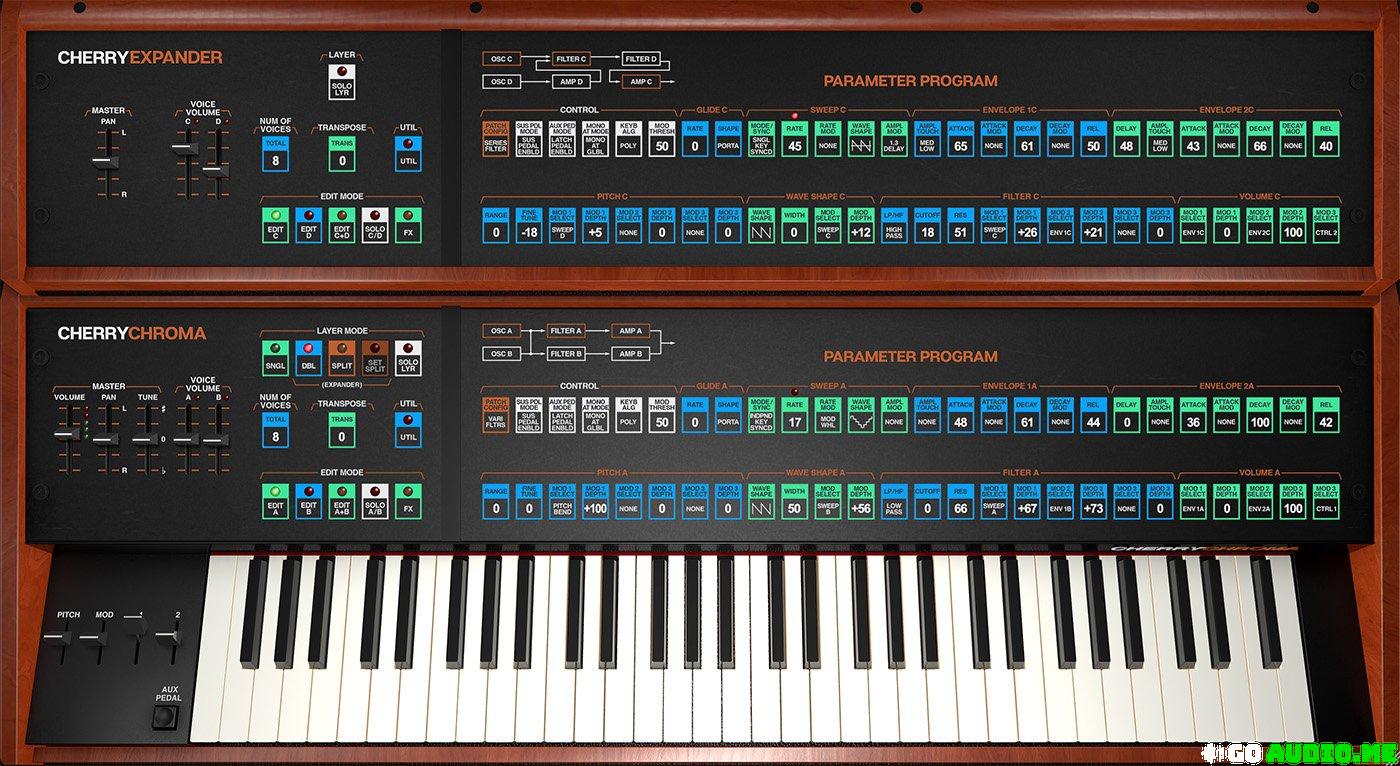Select Sweep A wave shape icon button
This screenshot has width=1400, height=766.
[x=861, y=415]
